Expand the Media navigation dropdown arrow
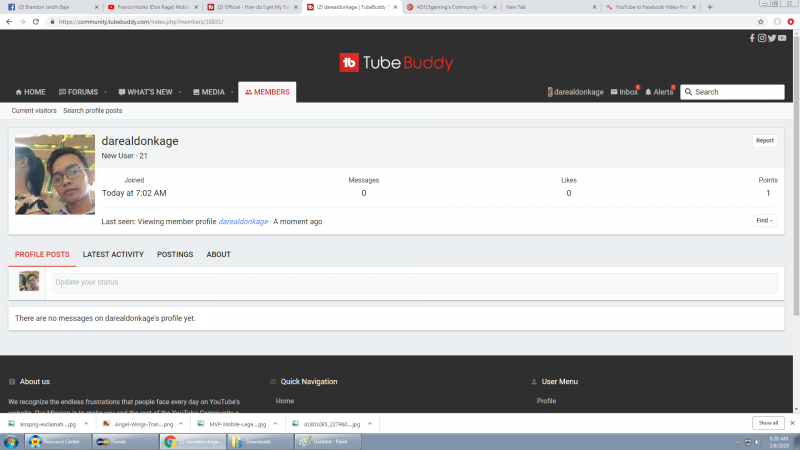Viewport: 800px width, 450px height. (x=232, y=92)
